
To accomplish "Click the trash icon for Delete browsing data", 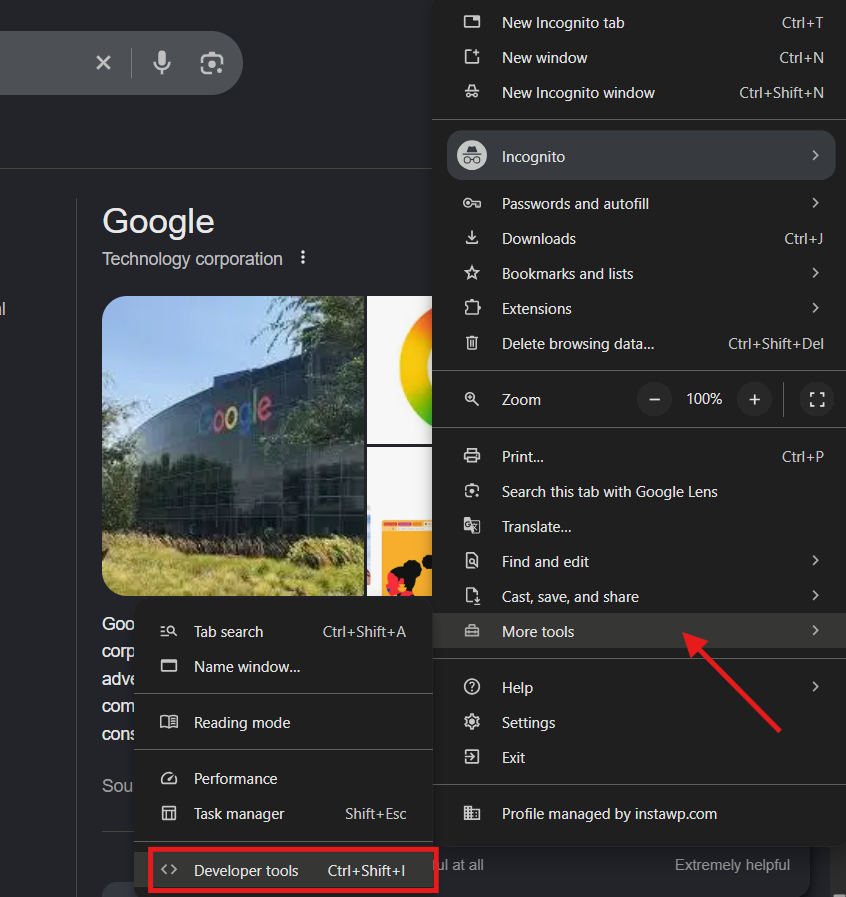I will pyautogui.click(x=472, y=343).
